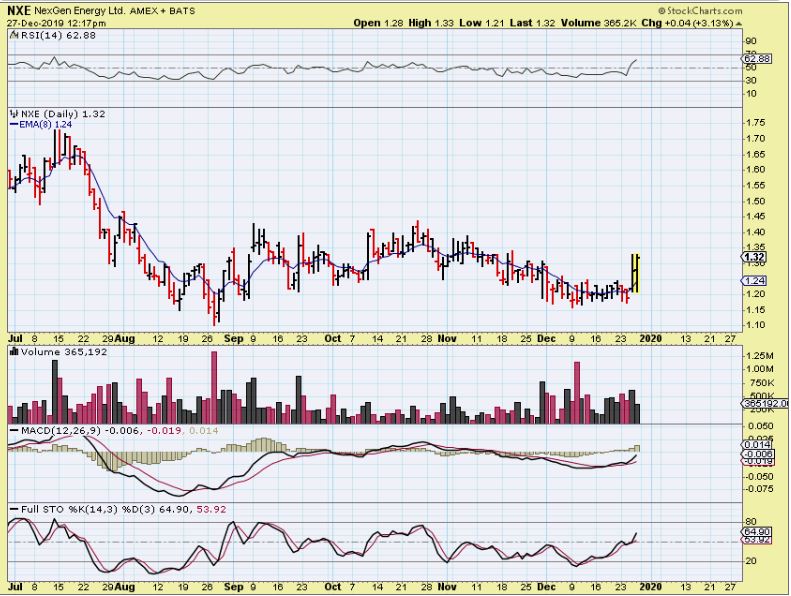
Task: Click the histogram icon beside Volume label
Action: point(14,352)
